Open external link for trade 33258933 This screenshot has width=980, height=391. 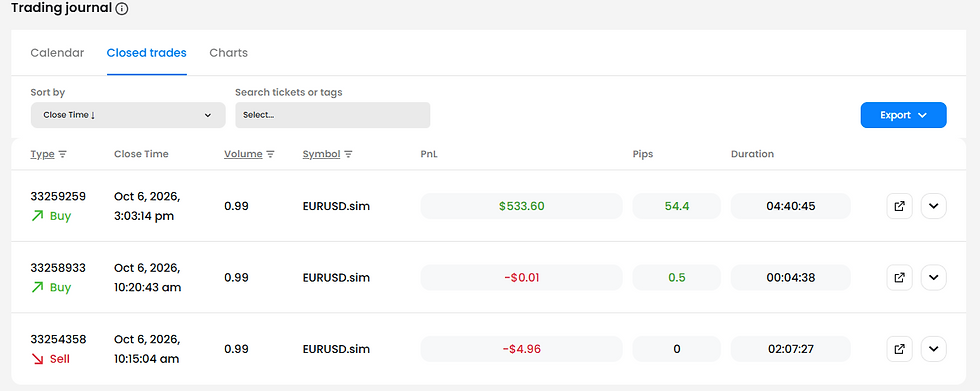(x=899, y=277)
